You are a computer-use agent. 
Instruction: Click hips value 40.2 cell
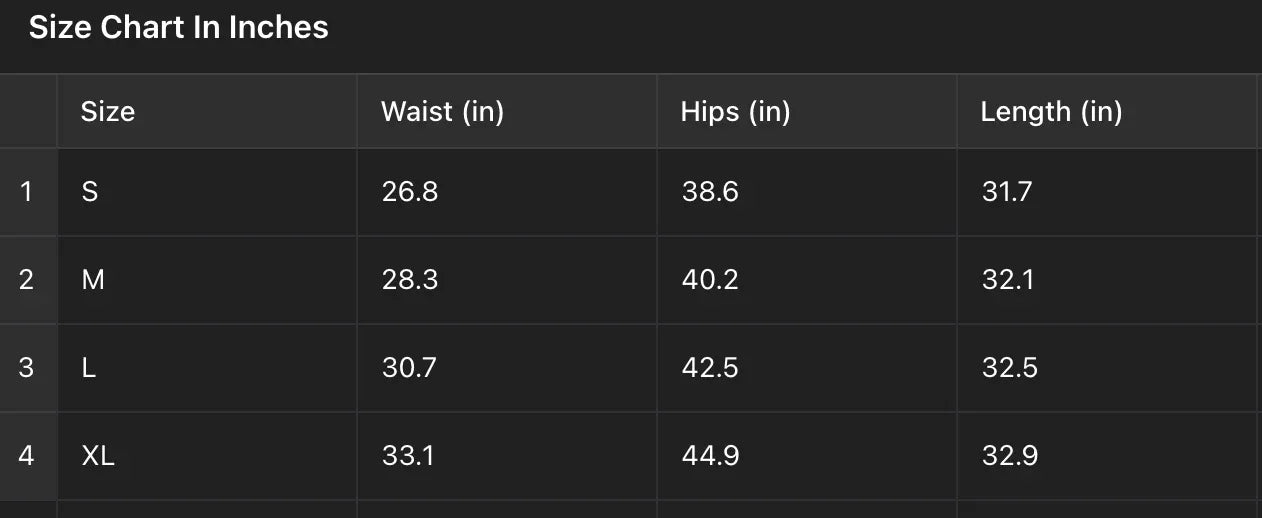tap(710, 279)
